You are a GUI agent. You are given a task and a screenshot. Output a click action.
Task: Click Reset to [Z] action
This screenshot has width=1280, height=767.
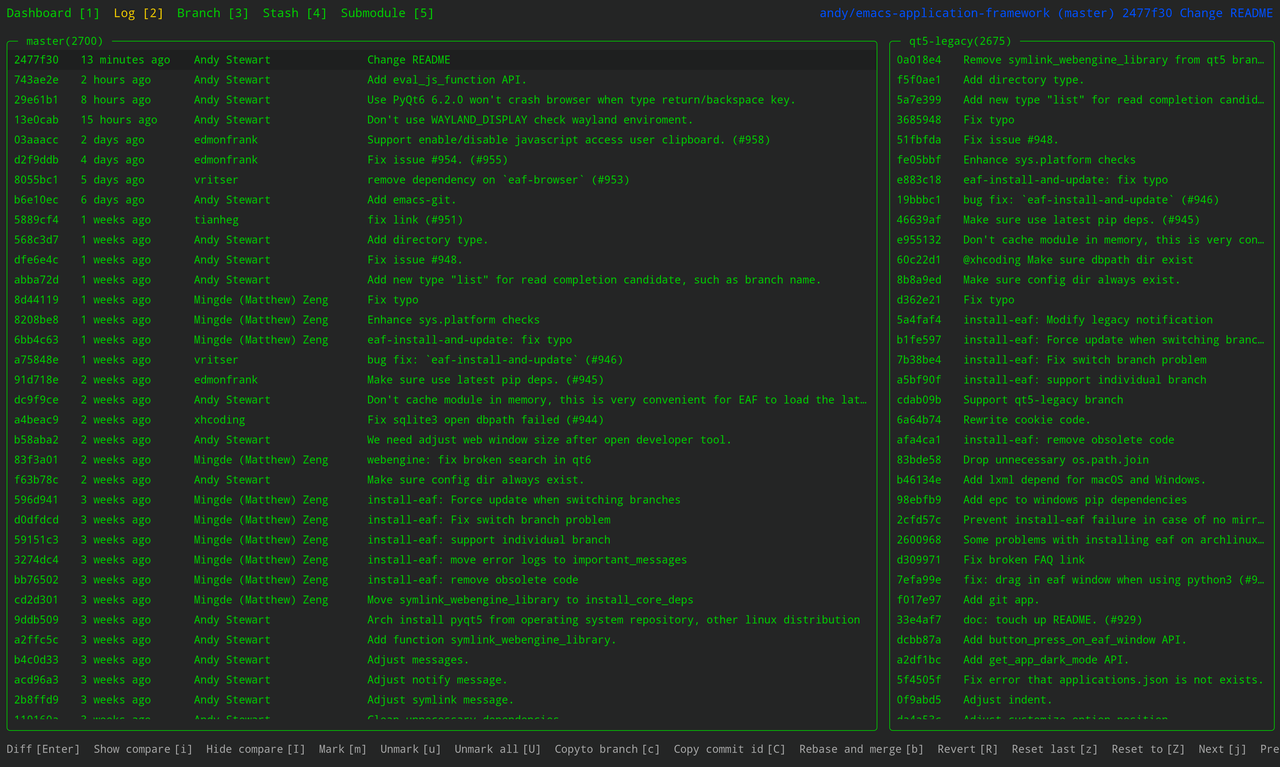1148,749
